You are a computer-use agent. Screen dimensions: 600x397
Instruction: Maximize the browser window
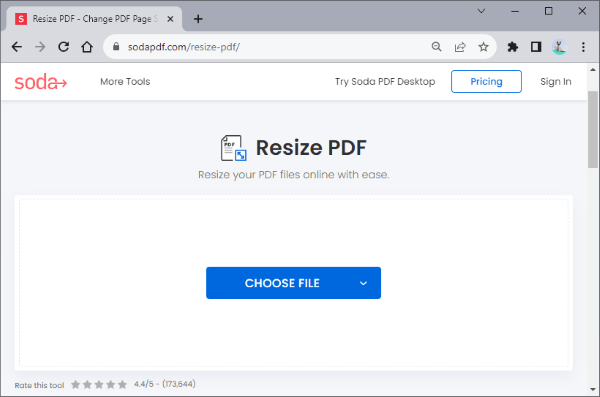(548, 11)
